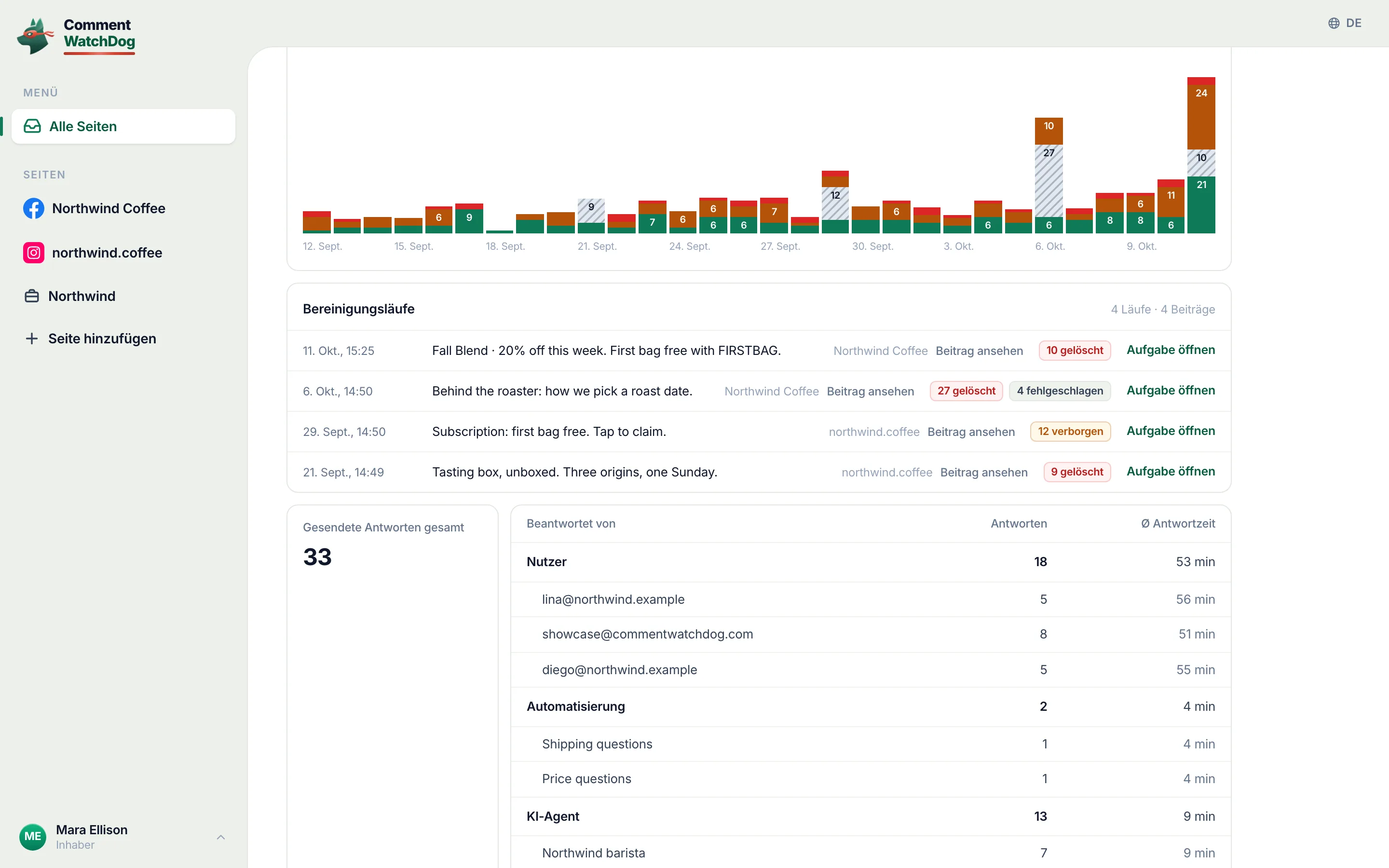Open Aufgabe öffnen for Behind the roaster run
Viewport: 1389px width, 868px height.
pos(1171,391)
